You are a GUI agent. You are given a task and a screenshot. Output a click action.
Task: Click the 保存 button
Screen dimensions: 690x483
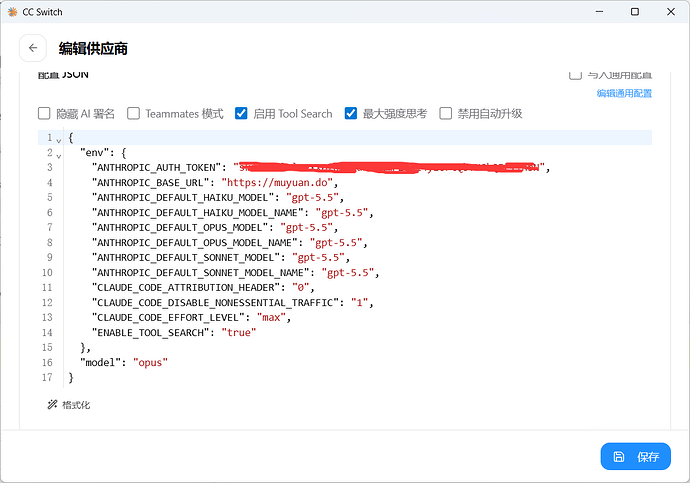[635, 457]
